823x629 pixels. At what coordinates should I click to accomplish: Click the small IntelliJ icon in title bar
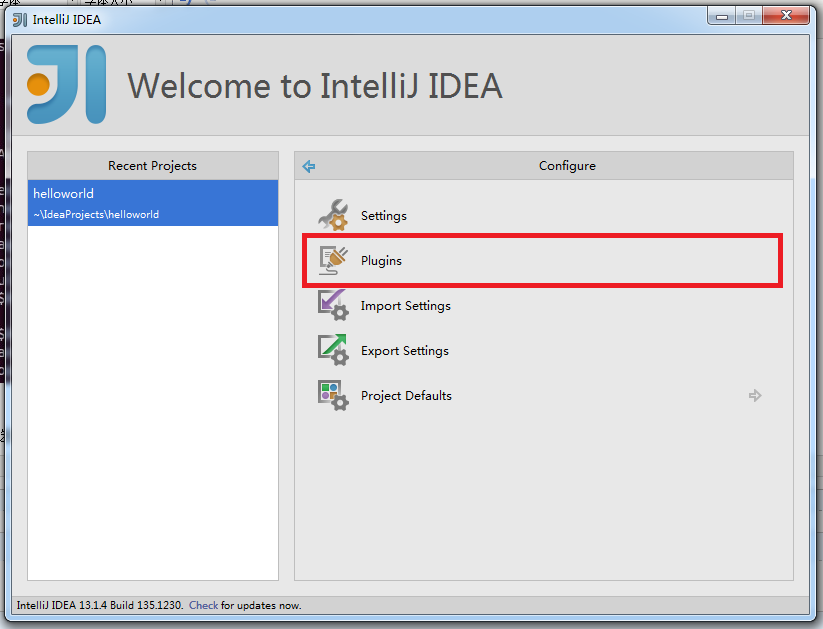point(19,19)
